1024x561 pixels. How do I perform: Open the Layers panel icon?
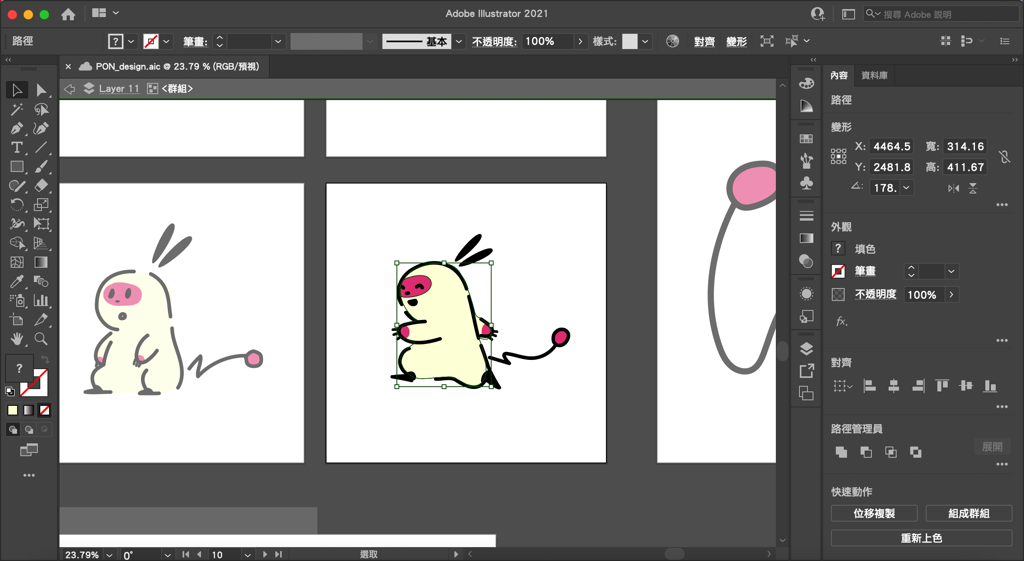click(x=806, y=349)
